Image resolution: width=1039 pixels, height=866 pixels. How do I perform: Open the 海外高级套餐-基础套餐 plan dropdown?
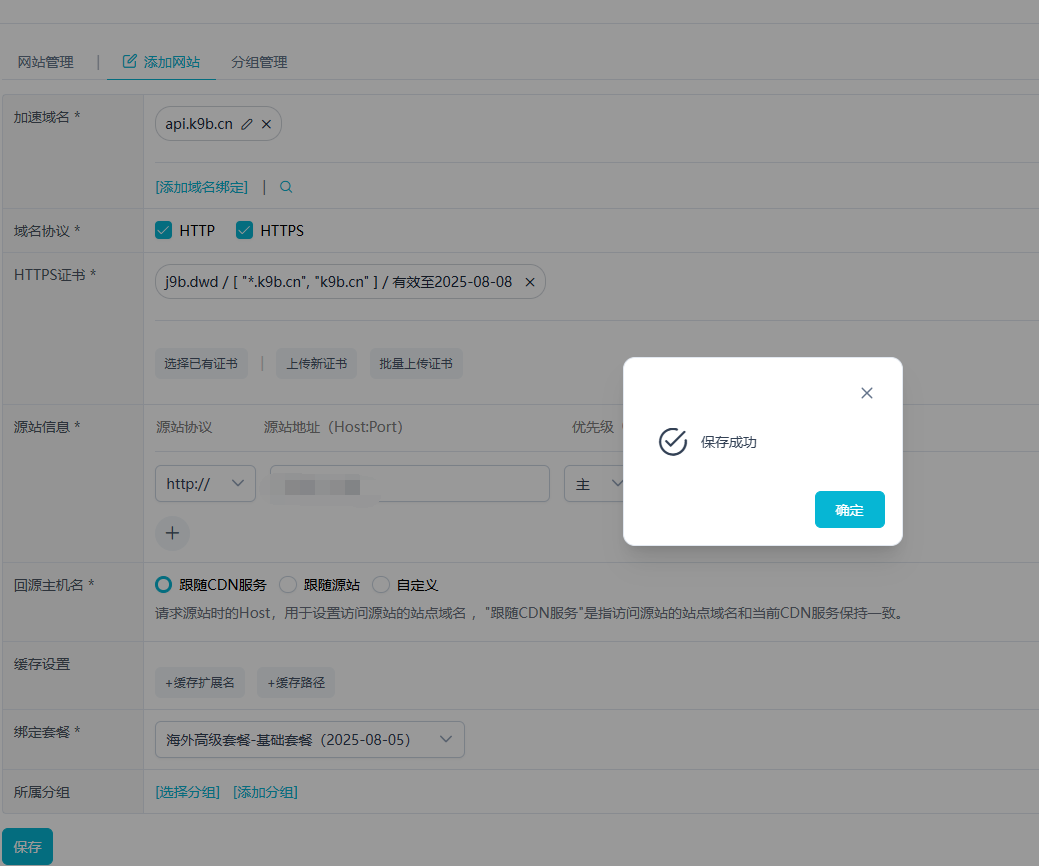309,739
